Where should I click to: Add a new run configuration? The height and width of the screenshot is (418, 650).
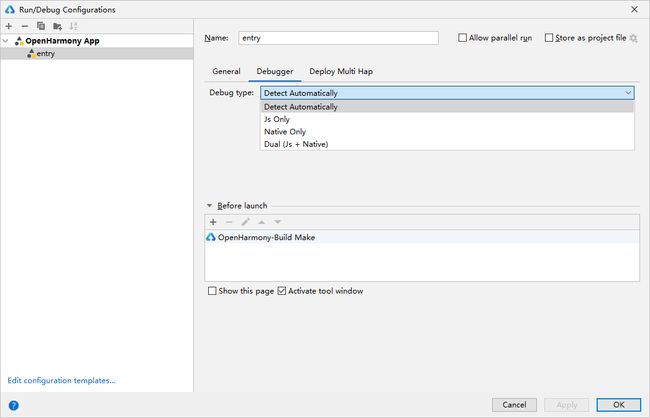pos(9,26)
